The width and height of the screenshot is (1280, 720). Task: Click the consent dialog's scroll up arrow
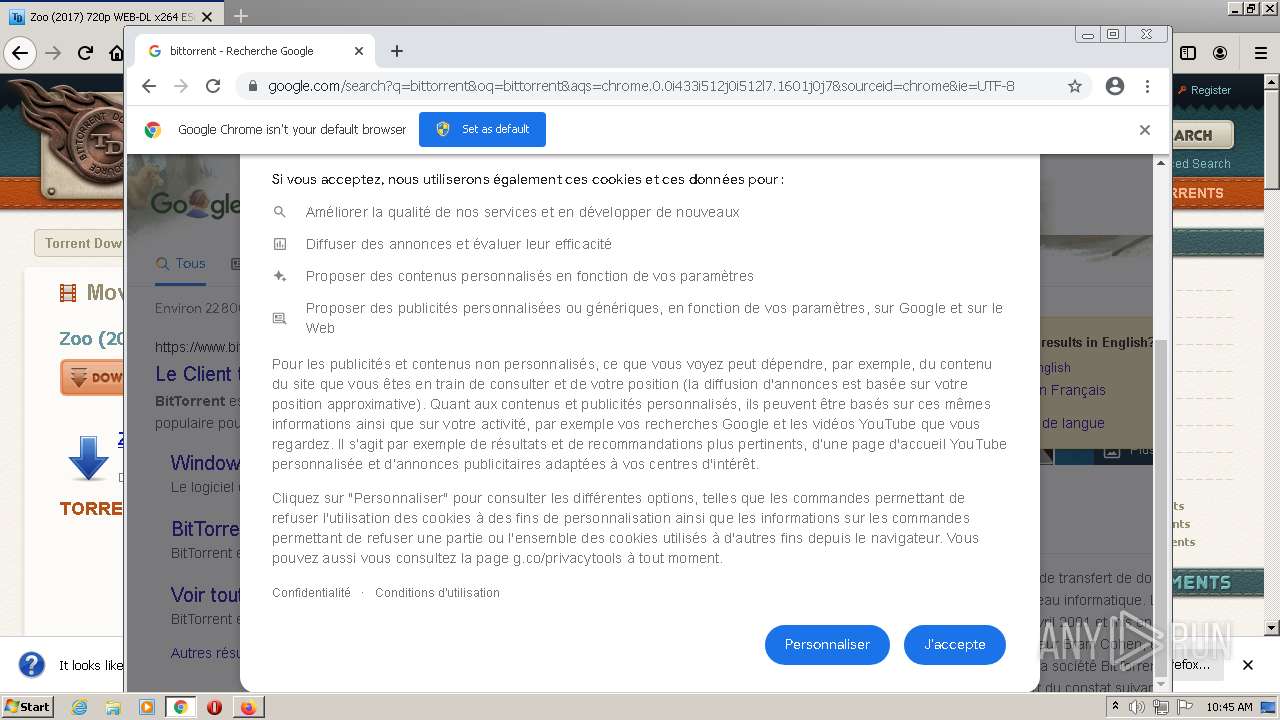pyautogui.click(x=1161, y=163)
